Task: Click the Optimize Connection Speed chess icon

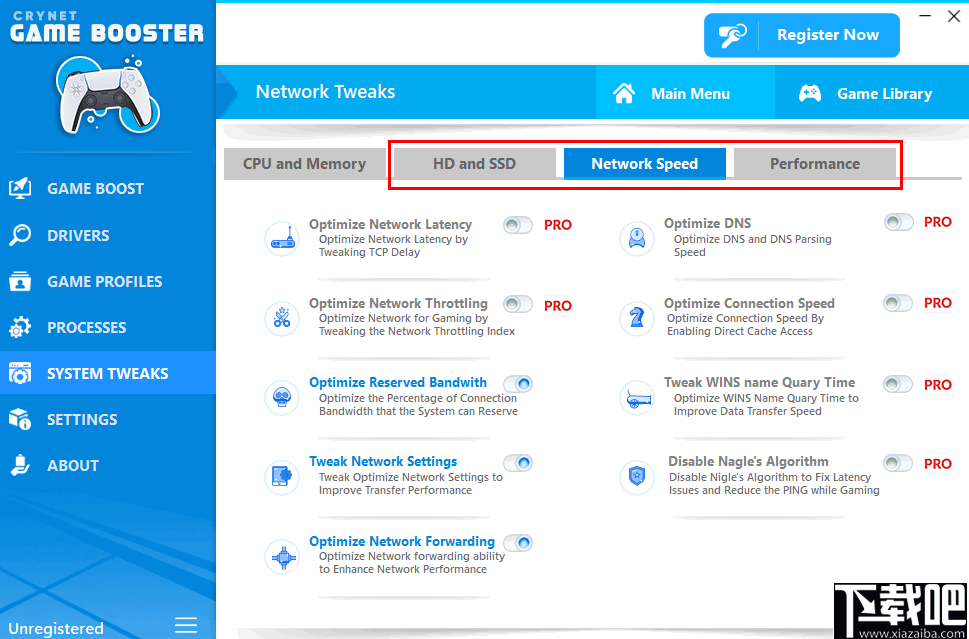Action: (x=637, y=318)
